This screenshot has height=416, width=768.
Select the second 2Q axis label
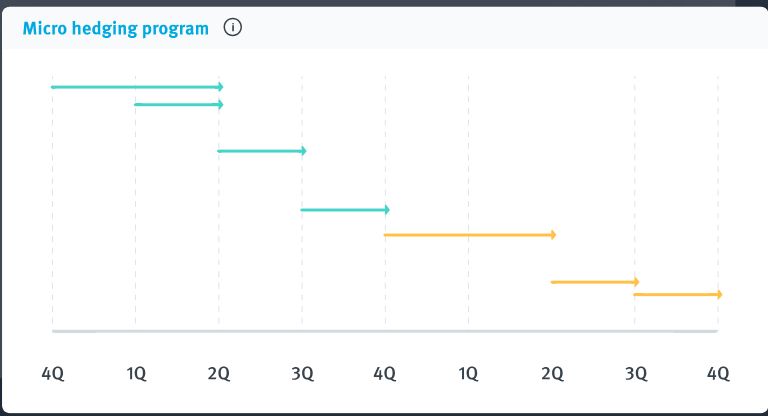coord(552,374)
